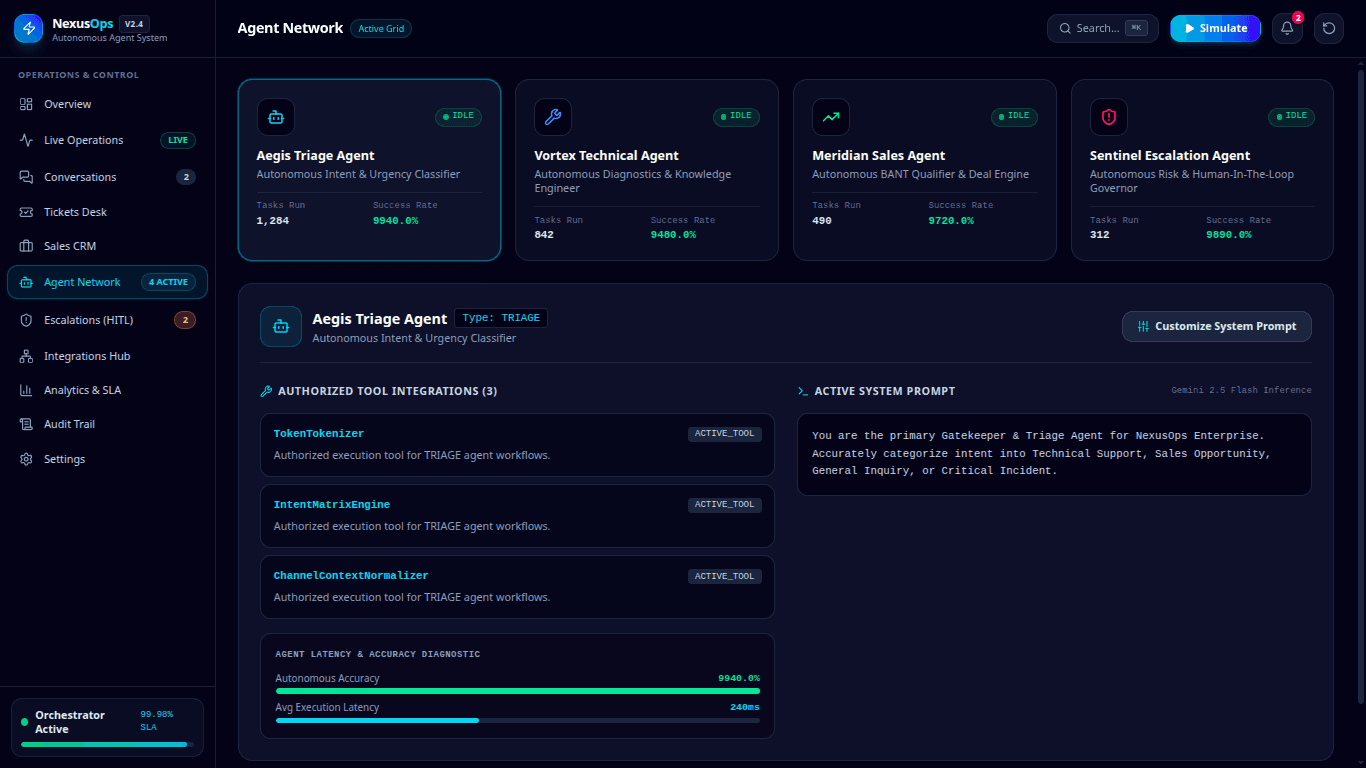Viewport: 1366px width, 768px height.
Task: Click the 4 ACTIVE badge on Agent Network
Action: click(x=168, y=282)
